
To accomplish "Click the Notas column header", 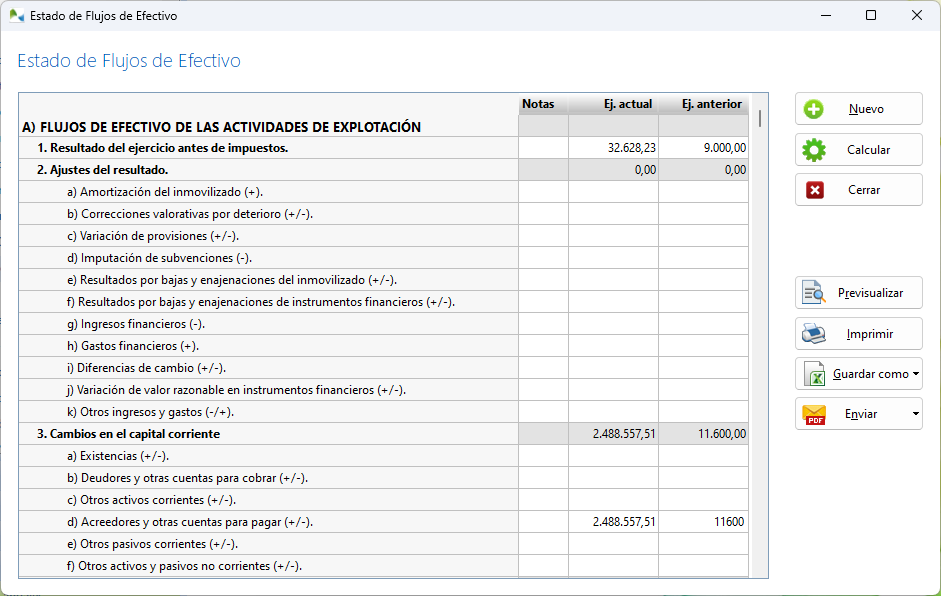I will (537, 104).
